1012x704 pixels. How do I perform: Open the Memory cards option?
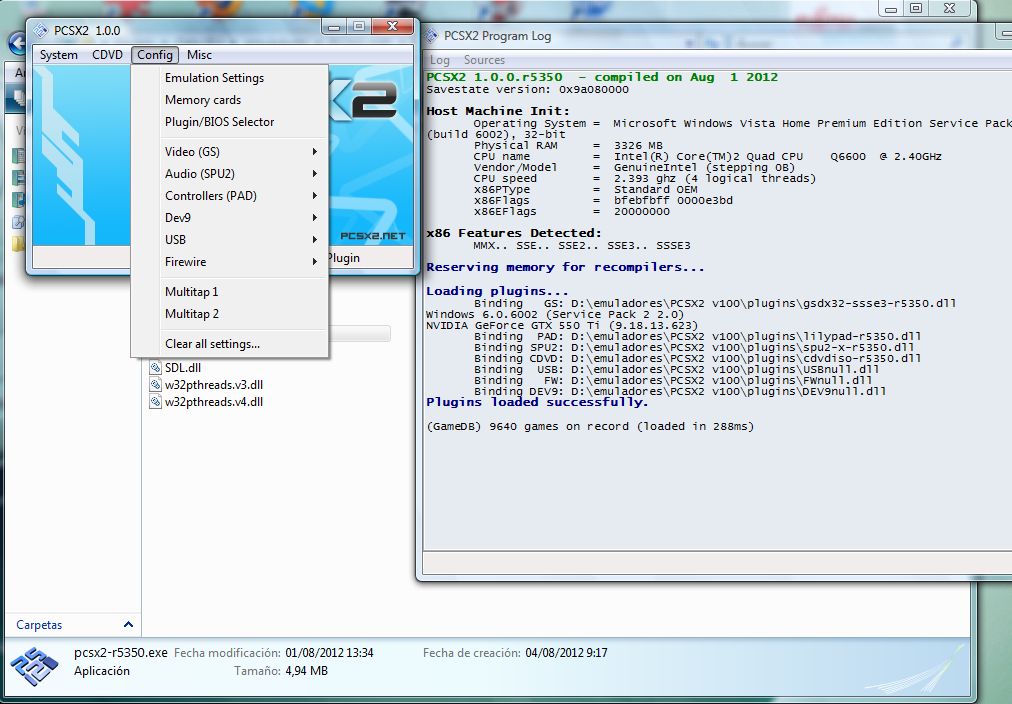(x=230, y=100)
